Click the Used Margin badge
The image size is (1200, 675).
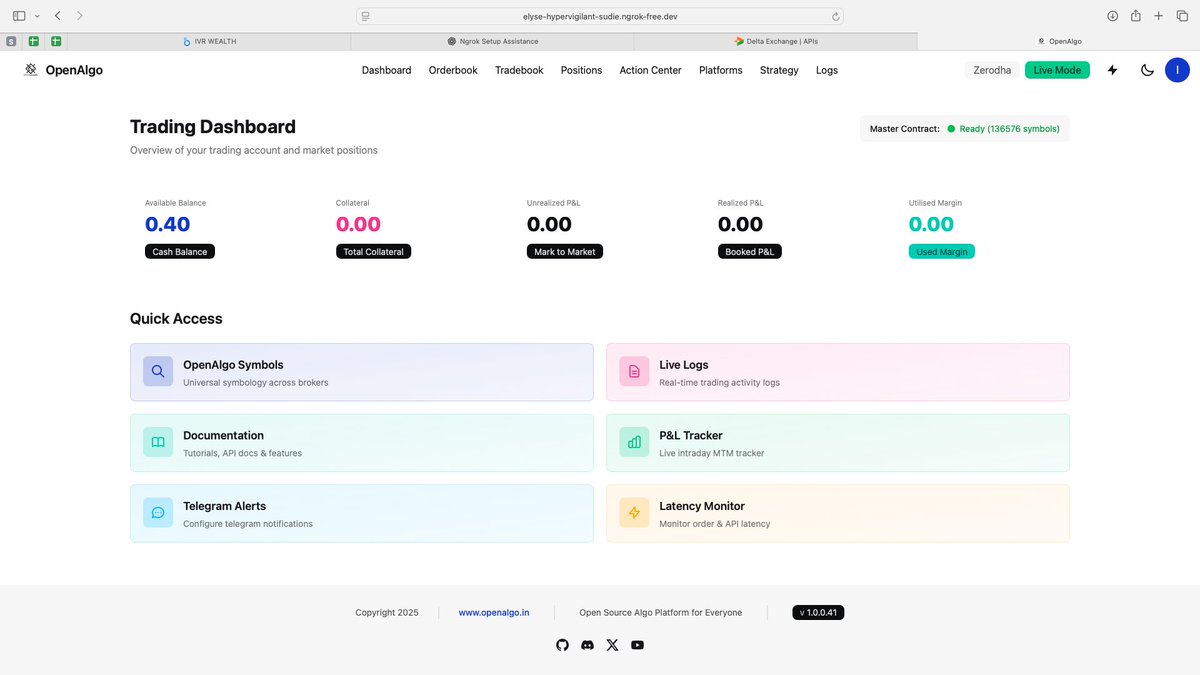point(942,252)
